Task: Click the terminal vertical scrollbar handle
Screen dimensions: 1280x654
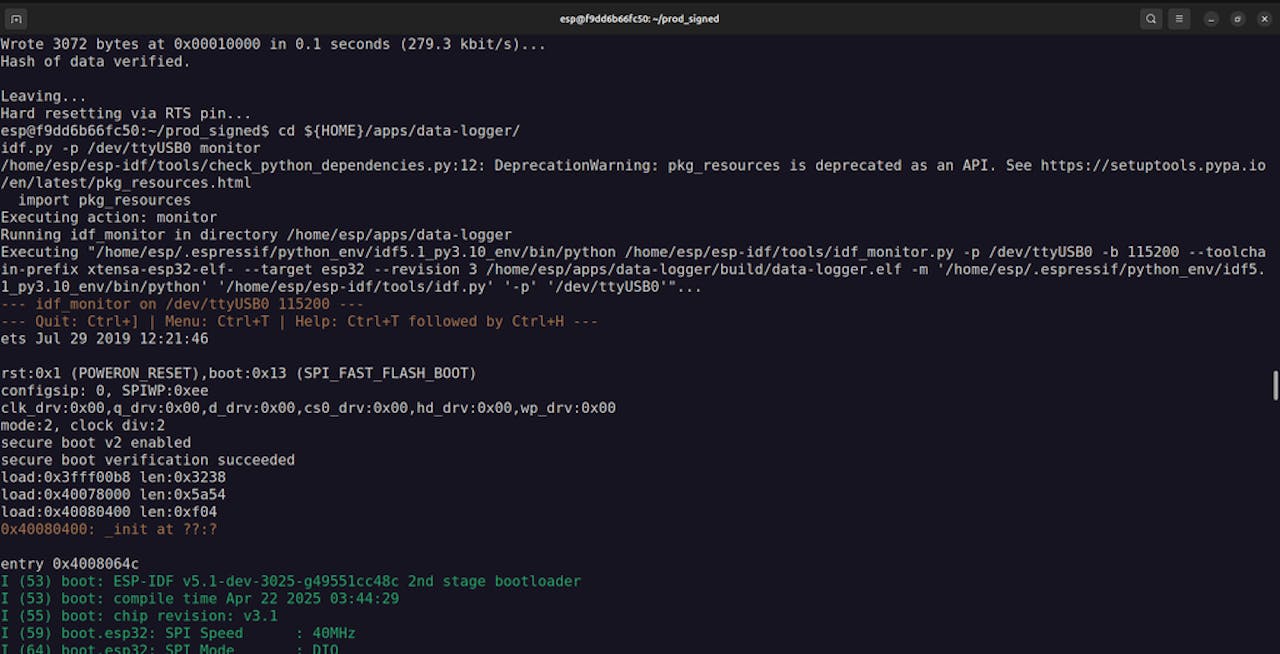Action: [1275, 385]
